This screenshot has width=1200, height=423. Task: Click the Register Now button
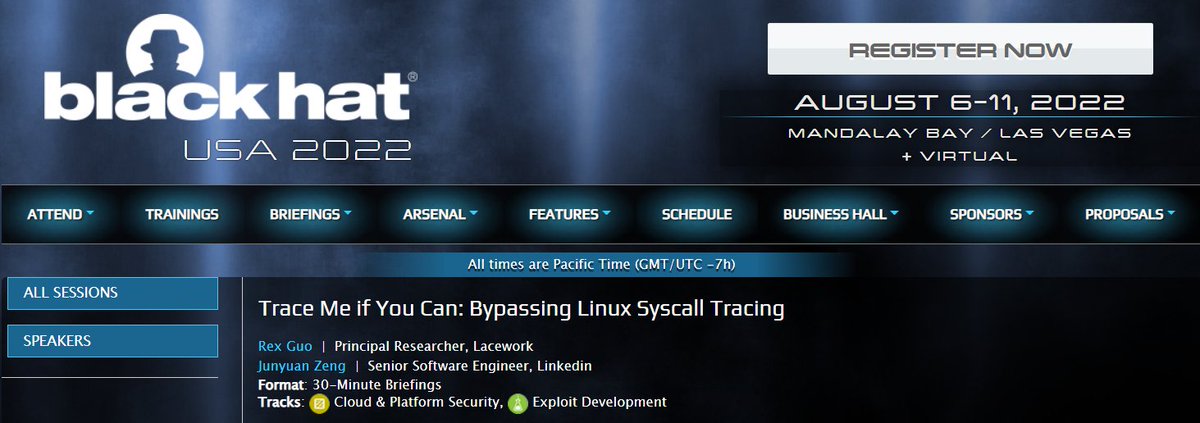click(960, 49)
